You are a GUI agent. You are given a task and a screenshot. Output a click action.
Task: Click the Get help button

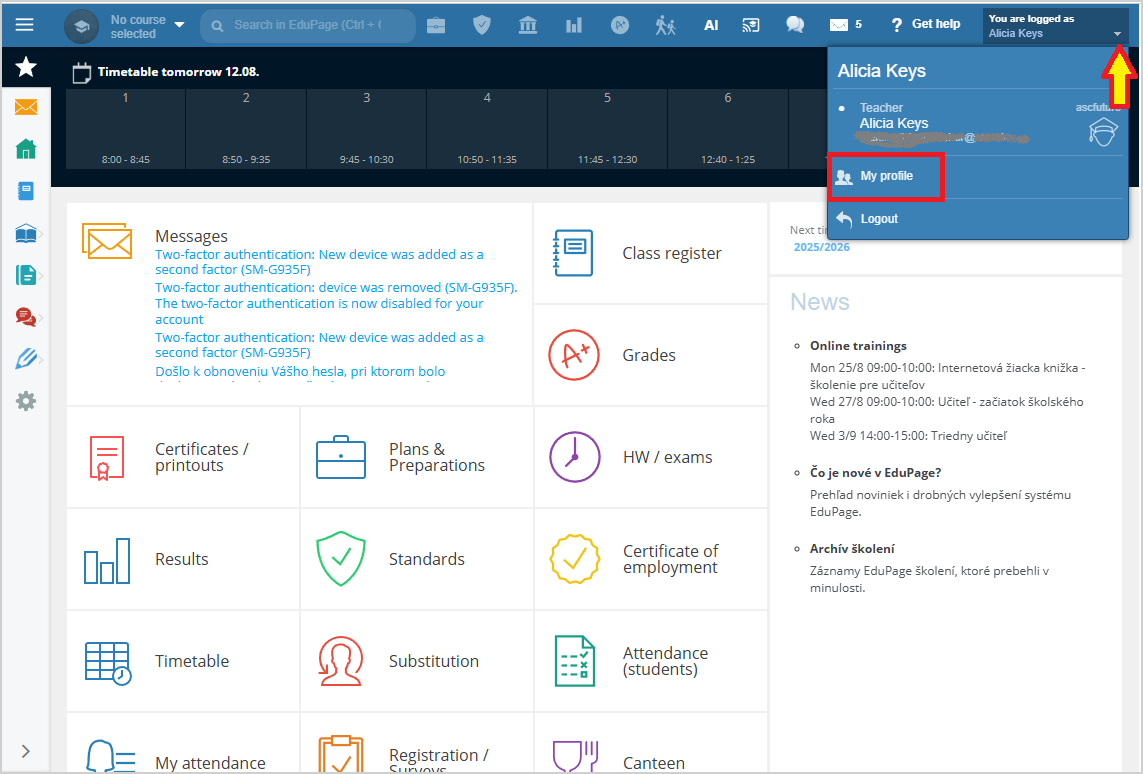[925, 25]
